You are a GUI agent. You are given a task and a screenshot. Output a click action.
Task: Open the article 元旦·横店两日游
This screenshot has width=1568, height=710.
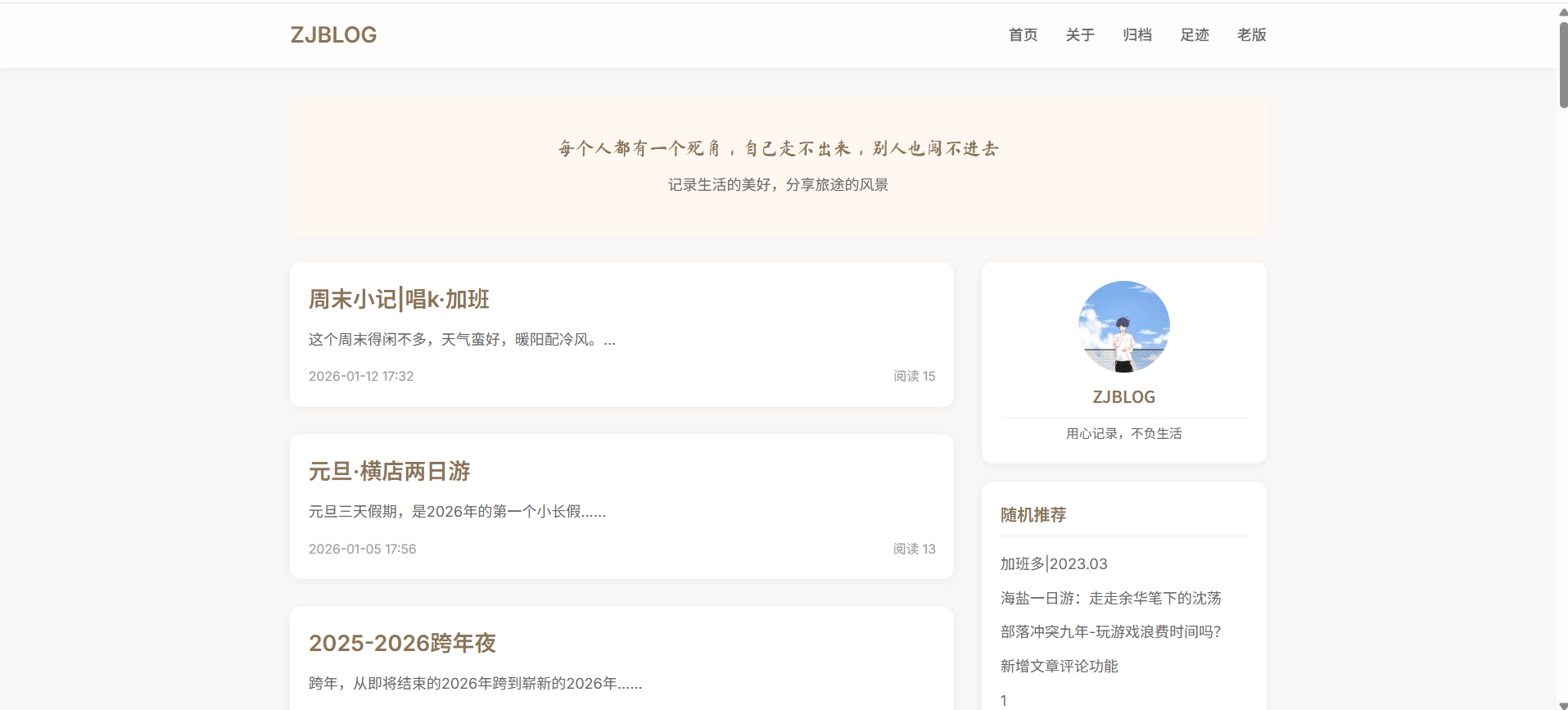[389, 472]
